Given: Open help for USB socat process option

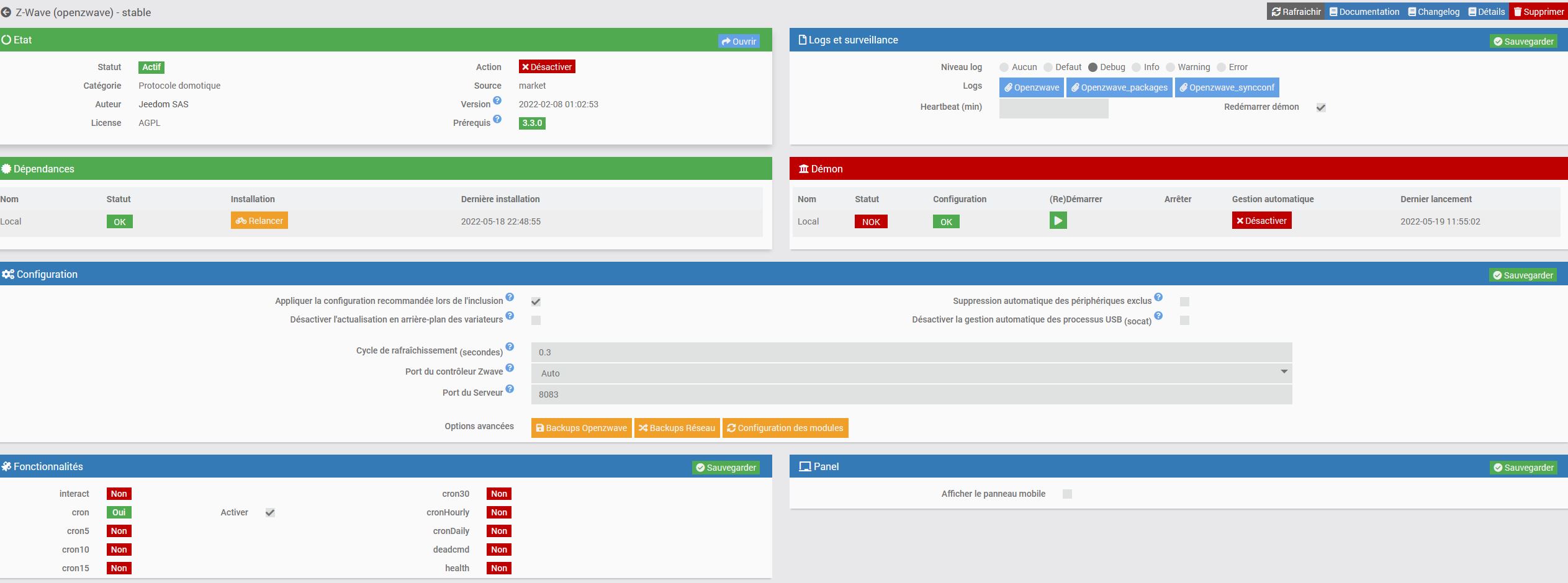Looking at the screenshot, I should click(1158, 316).
